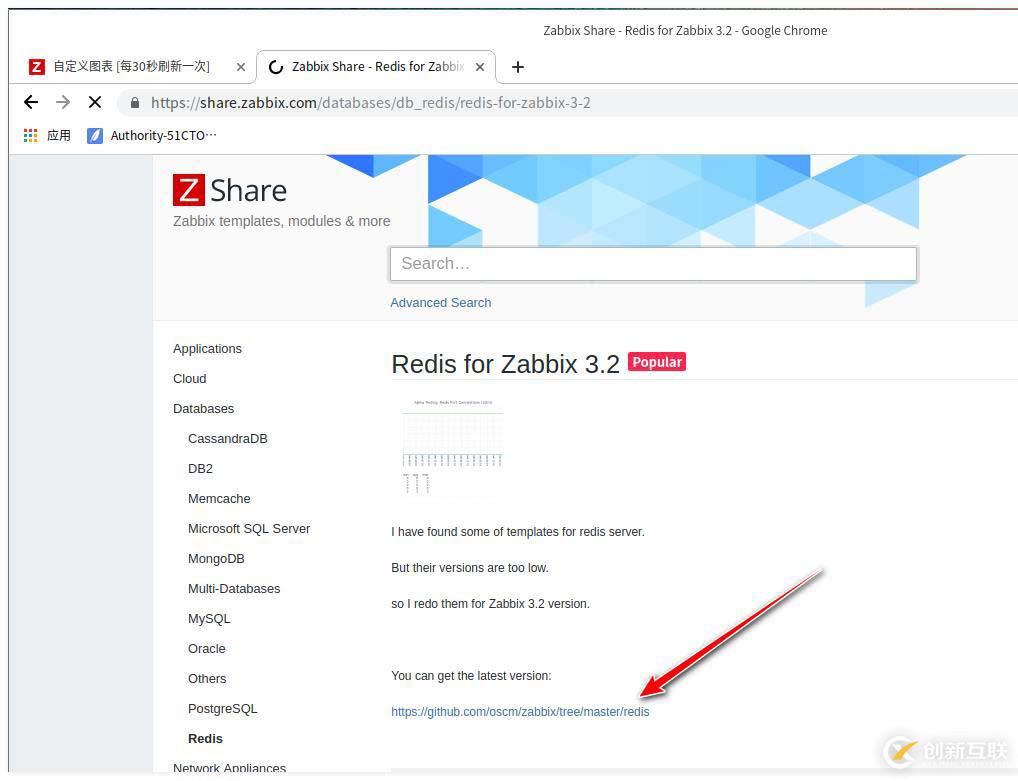Click the padlock site info icon
The width and height of the screenshot is (1018, 781).
click(135, 103)
